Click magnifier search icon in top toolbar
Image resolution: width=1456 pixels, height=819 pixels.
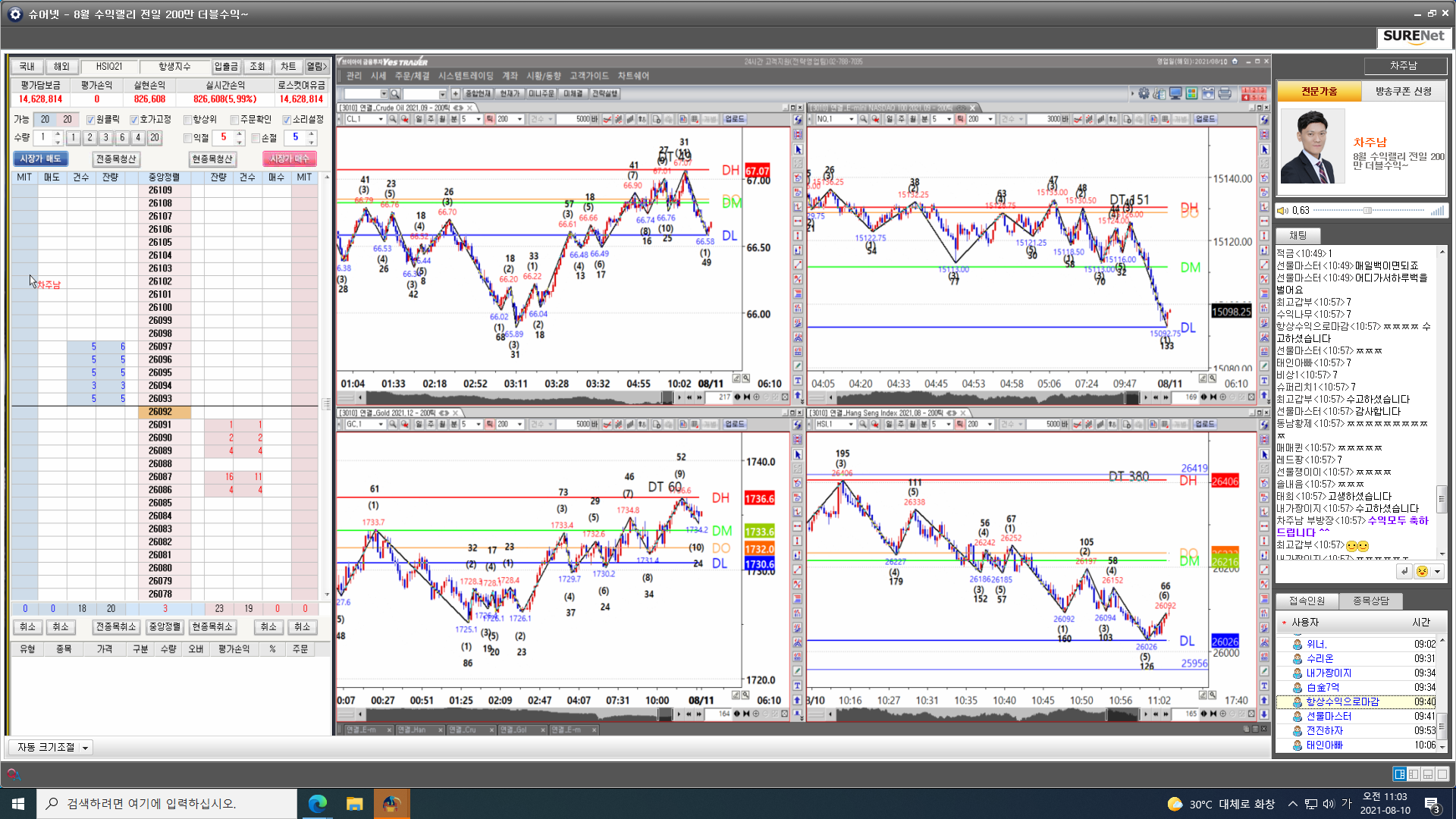[395, 94]
